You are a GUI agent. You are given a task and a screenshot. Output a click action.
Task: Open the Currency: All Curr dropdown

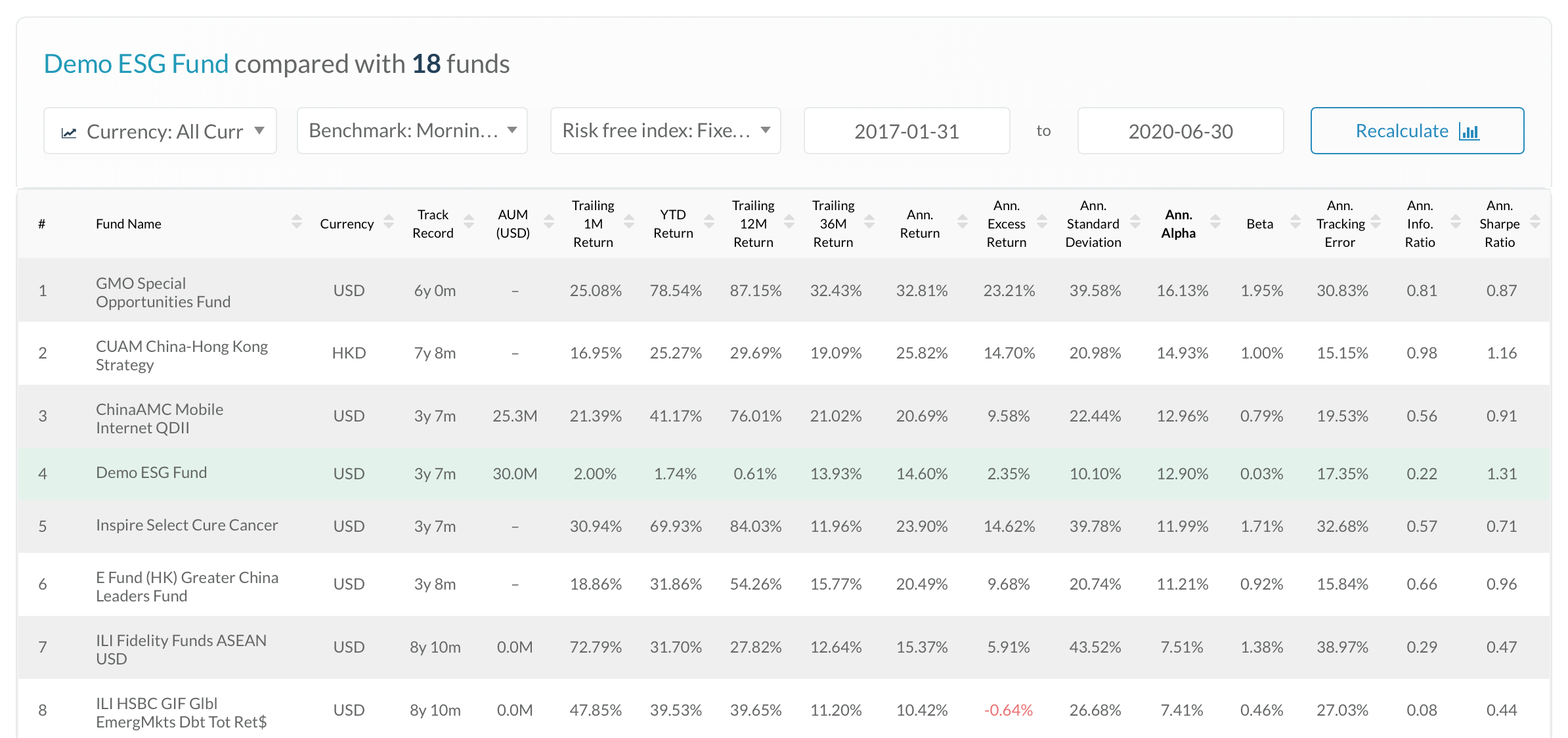160,131
